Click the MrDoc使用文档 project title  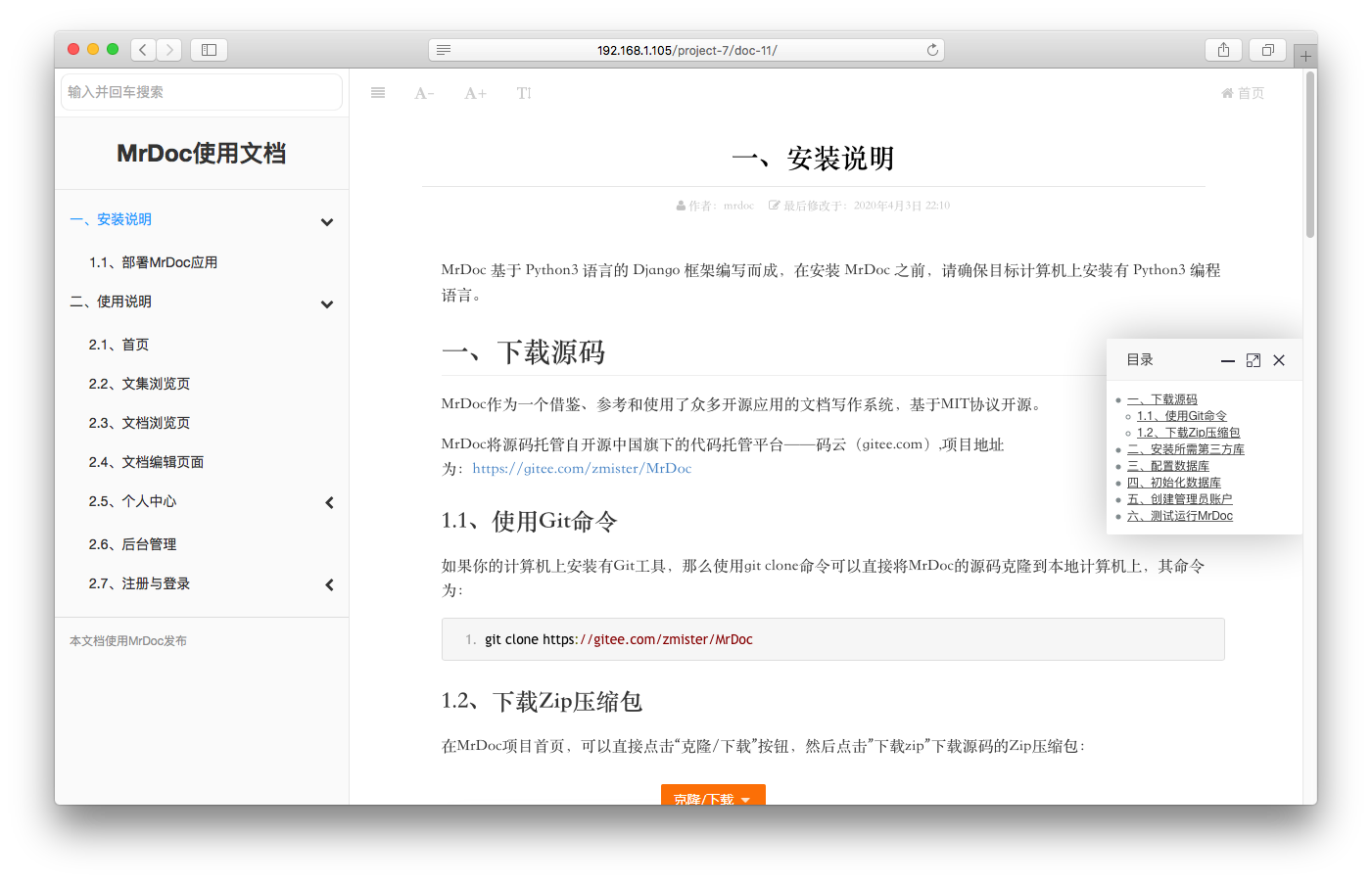click(202, 154)
